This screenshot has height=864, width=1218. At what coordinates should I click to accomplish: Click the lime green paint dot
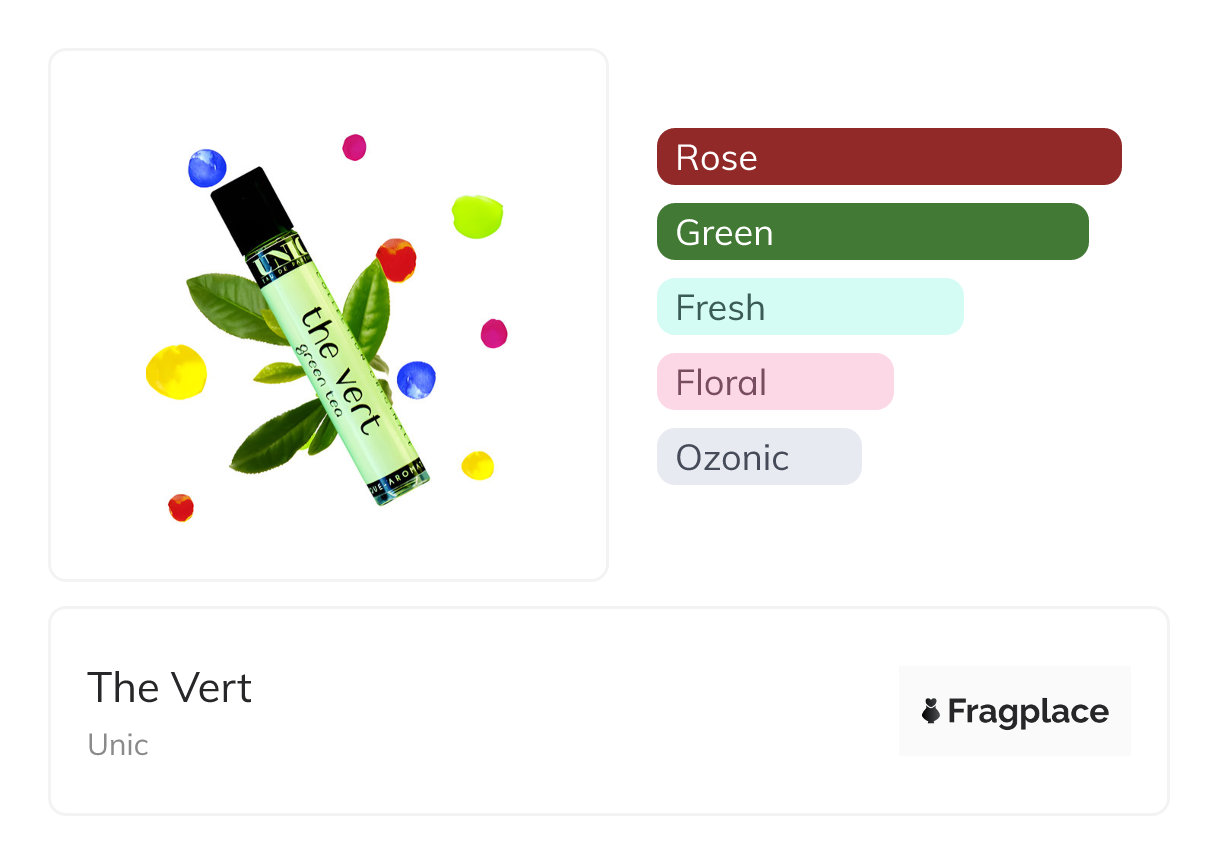tap(477, 216)
